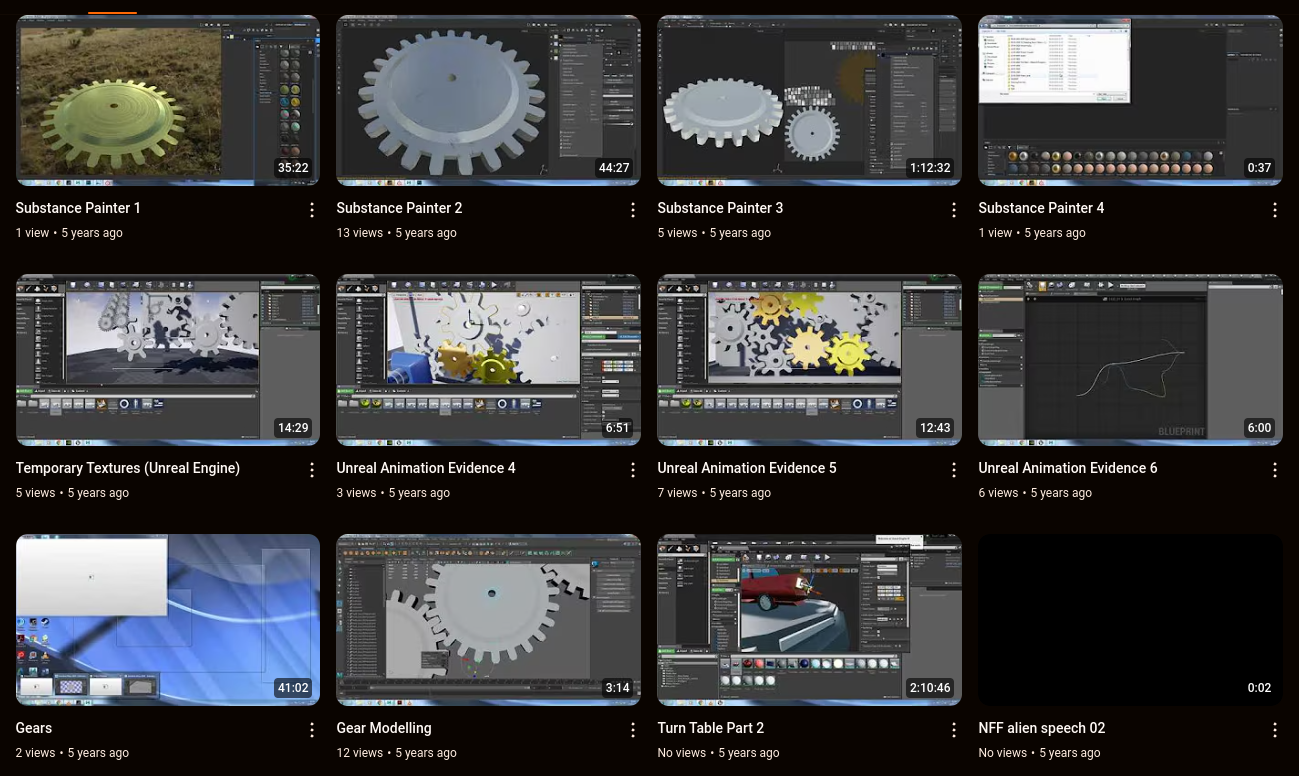Viewport: 1299px width, 776px height.
Task: Open Unreal Animation Evidence 4 title link
Action: pos(426,468)
